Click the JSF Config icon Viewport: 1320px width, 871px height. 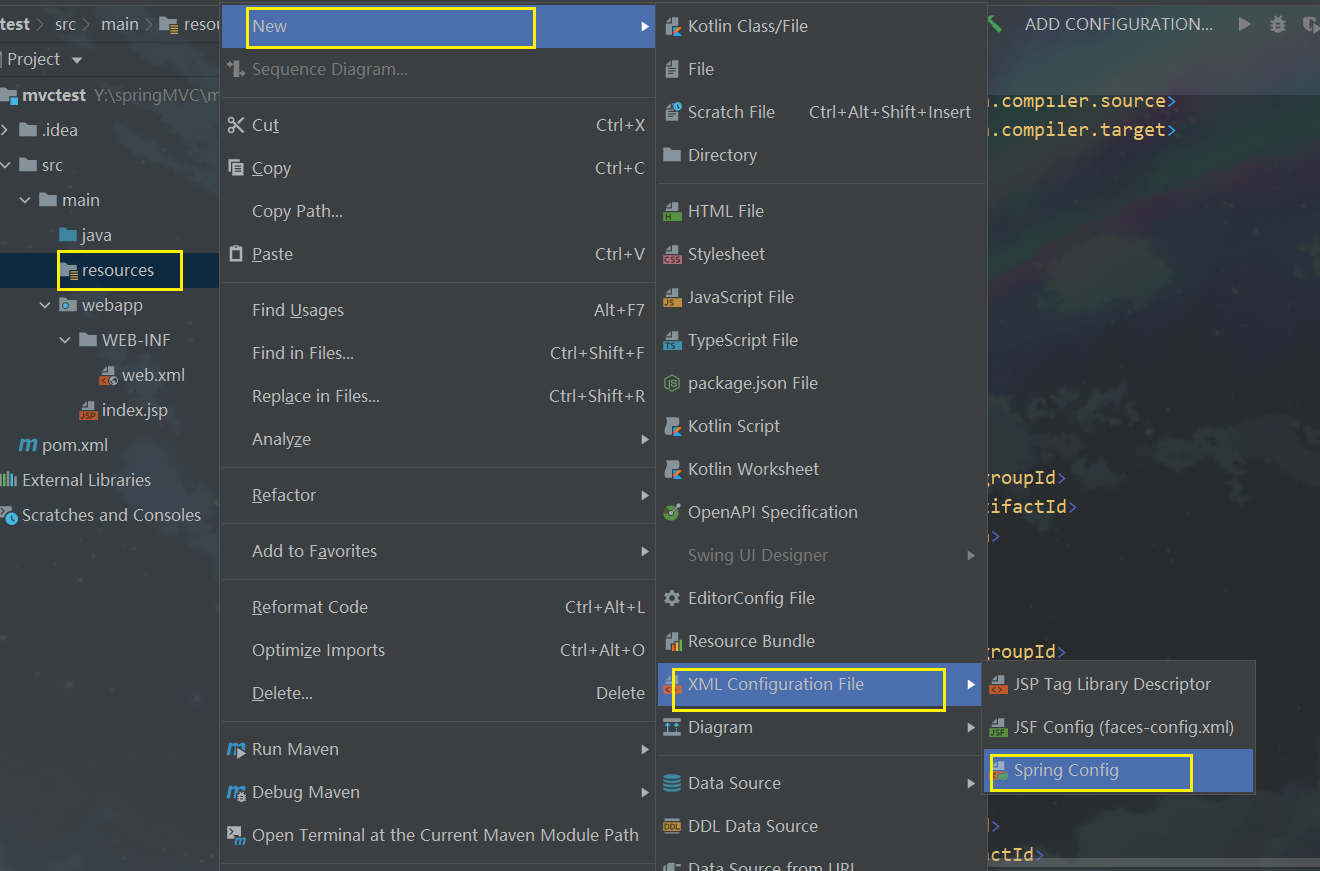(x=998, y=727)
